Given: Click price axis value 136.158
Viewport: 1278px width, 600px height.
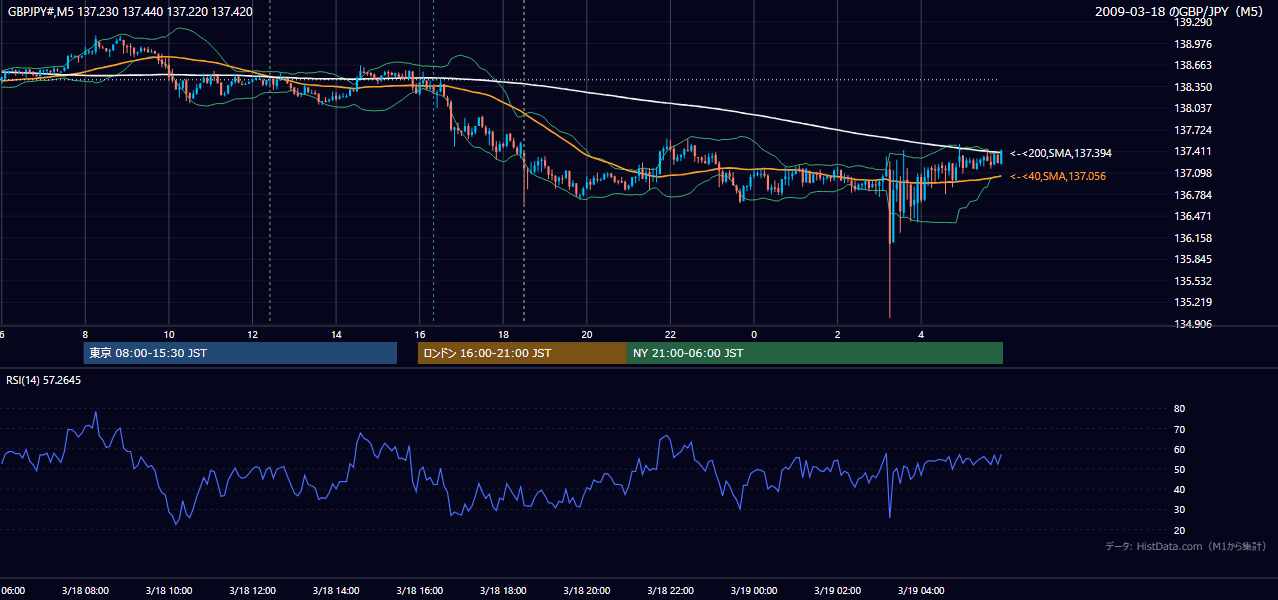Looking at the screenshot, I should tap(1194, 238).
